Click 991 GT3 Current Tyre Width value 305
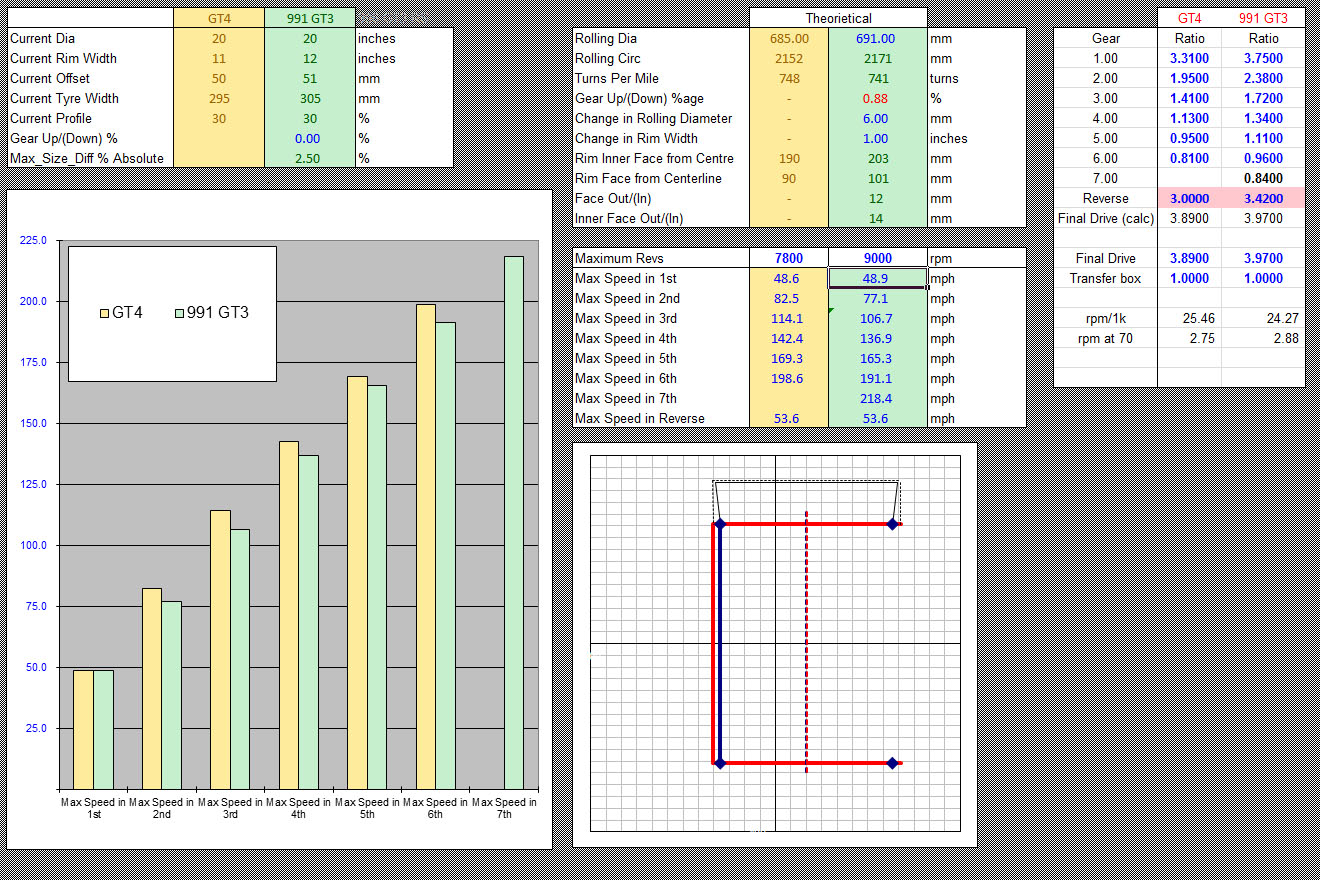 click(310, 99)
